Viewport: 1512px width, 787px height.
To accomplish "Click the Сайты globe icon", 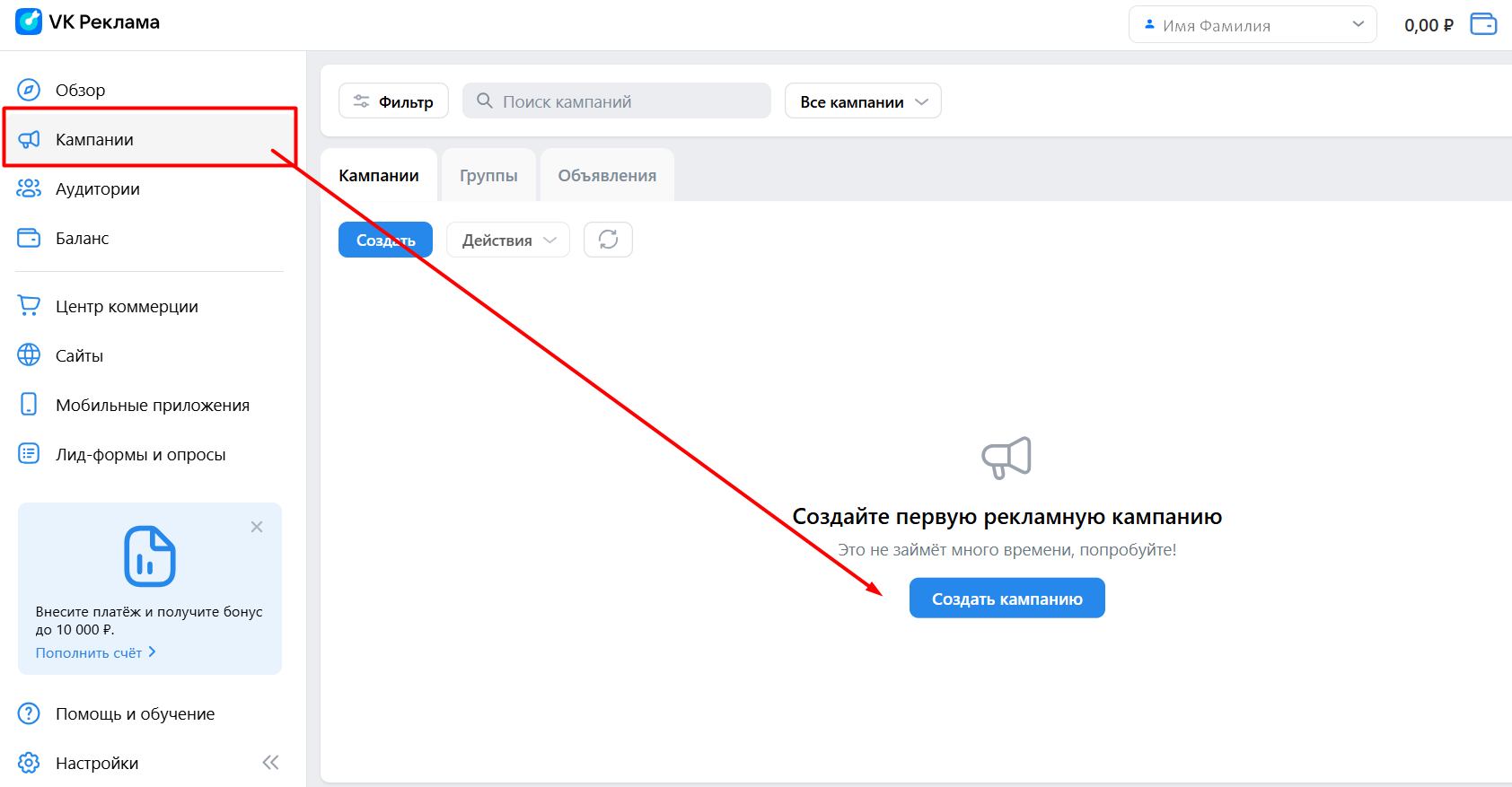I will [x=29, y=355].
